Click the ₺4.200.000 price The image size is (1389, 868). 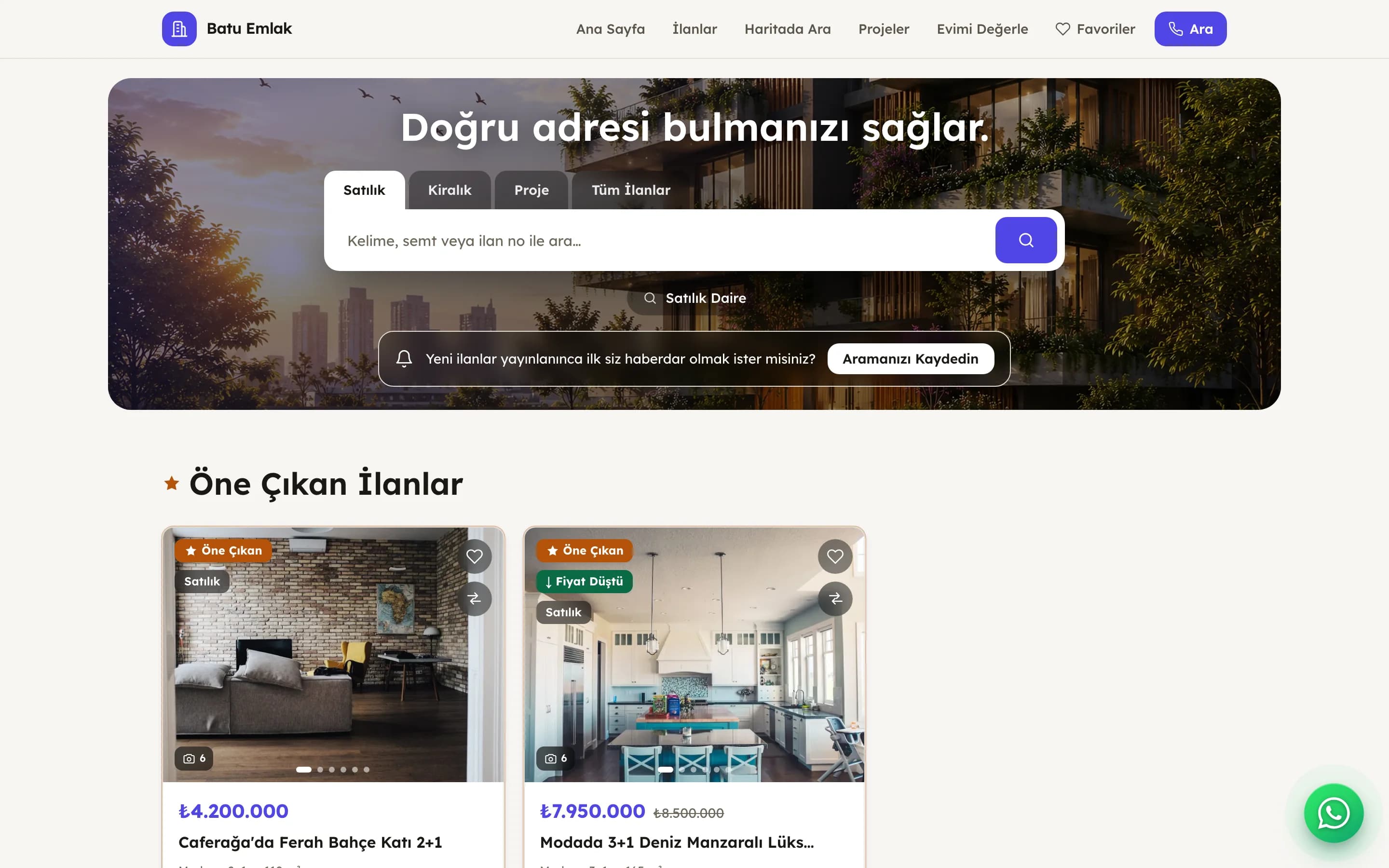(233, 811)
